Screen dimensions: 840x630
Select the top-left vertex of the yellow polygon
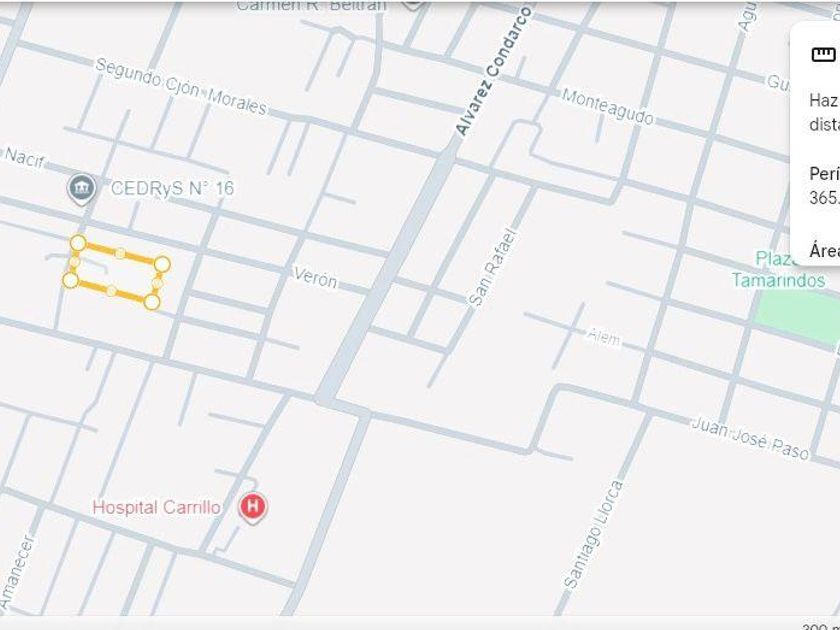[78, 243]
